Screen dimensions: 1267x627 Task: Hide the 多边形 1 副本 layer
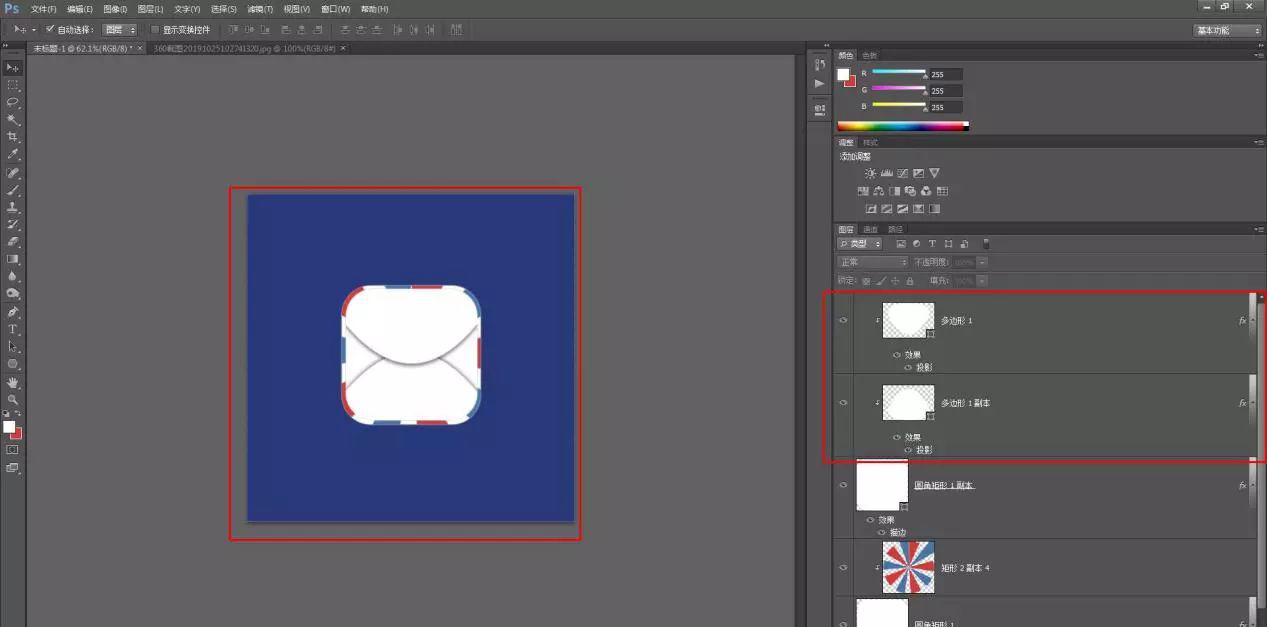tap(843, 402)
